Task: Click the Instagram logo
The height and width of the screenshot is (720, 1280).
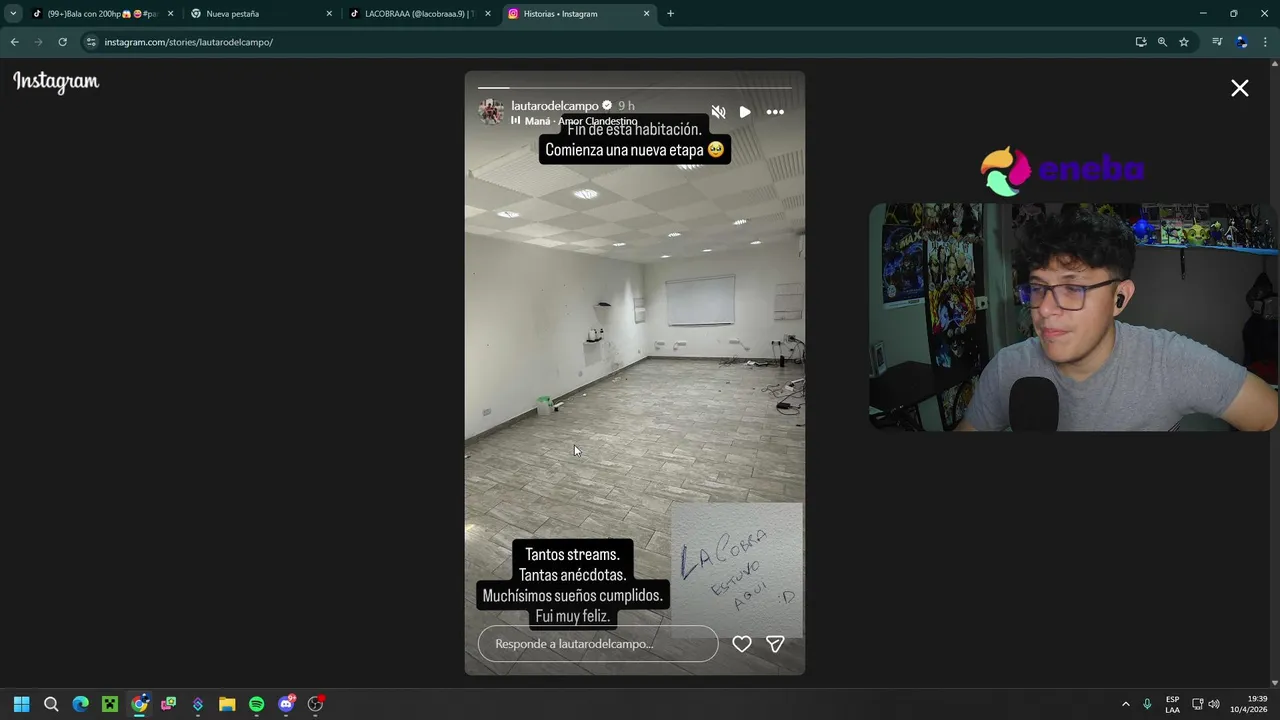Action: [56, 82]
